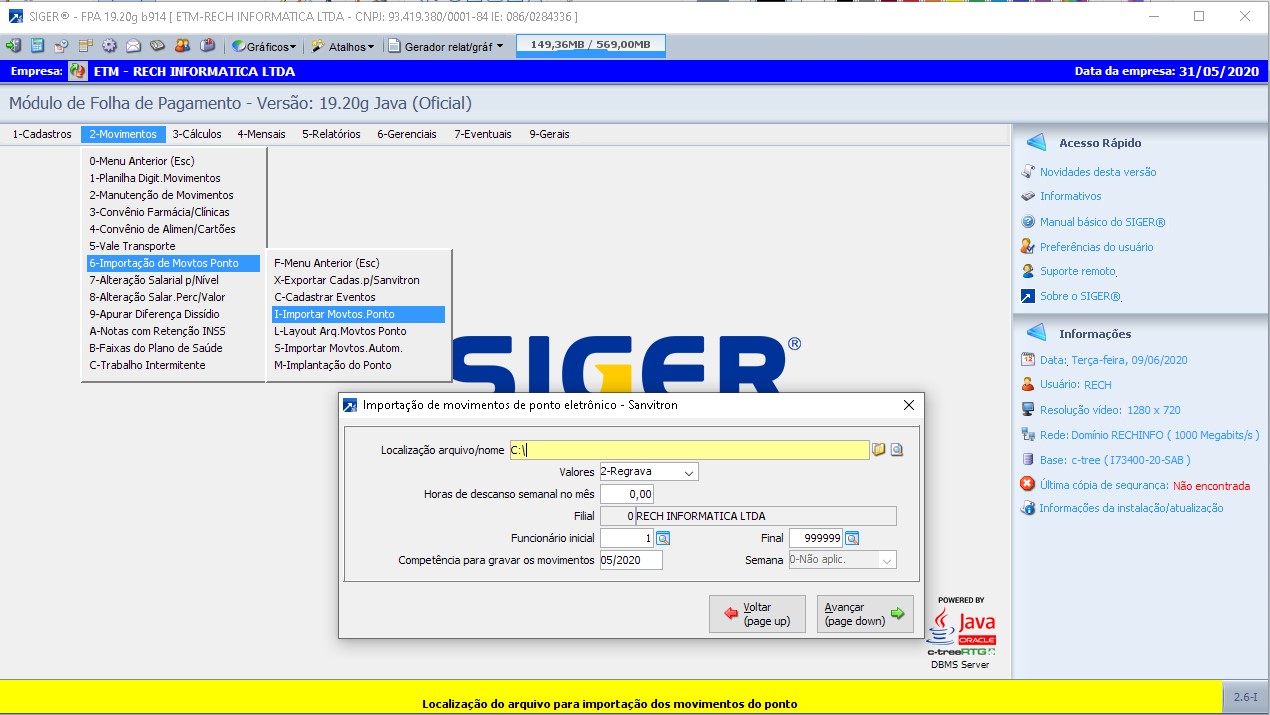Open the Atalhos dropdown menu
The width and height of the screenshot is (1270, 715).
(343, 46)
